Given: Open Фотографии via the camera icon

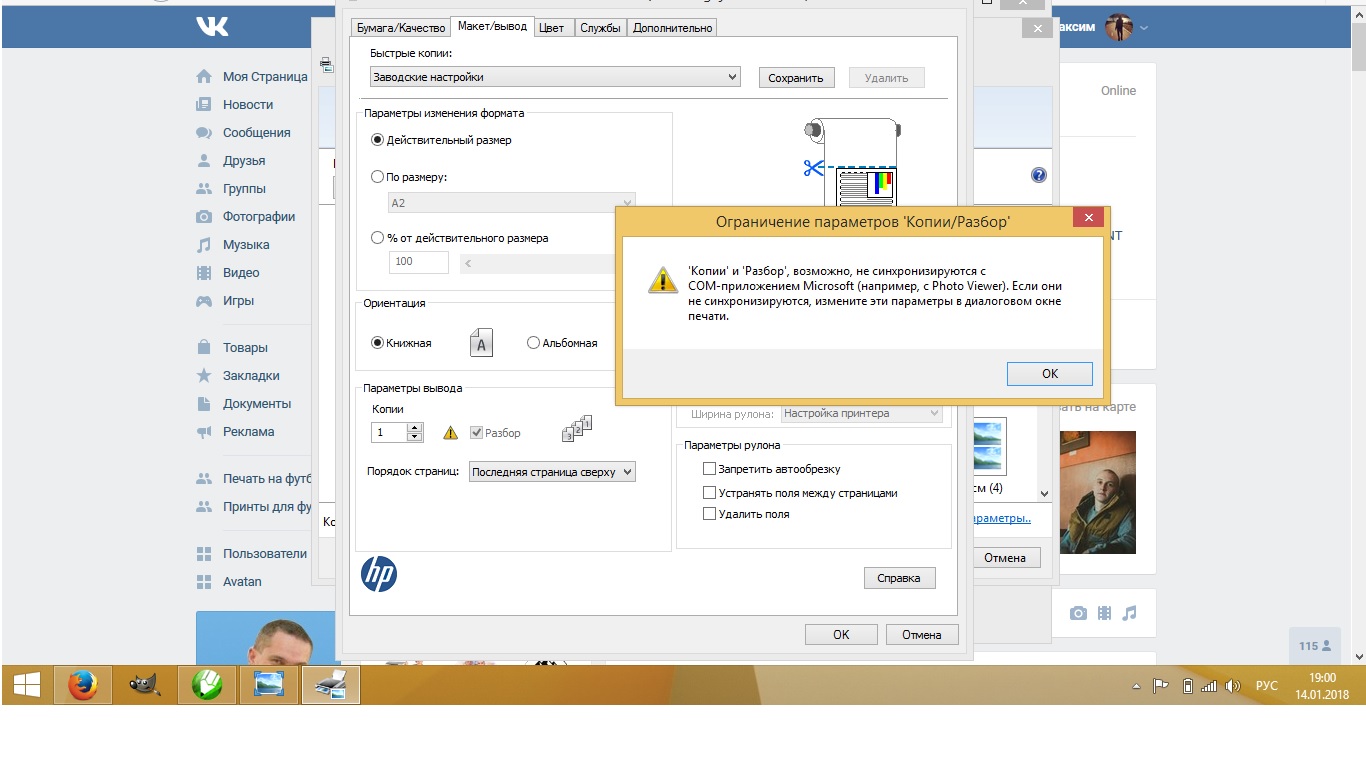Looking at the screenshot, I should (204, 217).
